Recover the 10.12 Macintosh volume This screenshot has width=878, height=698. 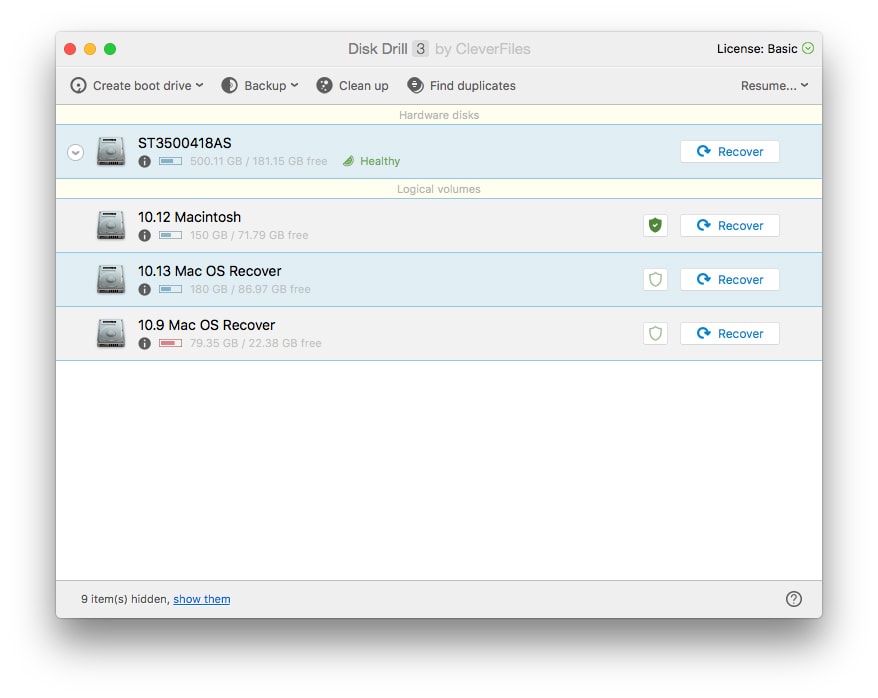(730, 226)
